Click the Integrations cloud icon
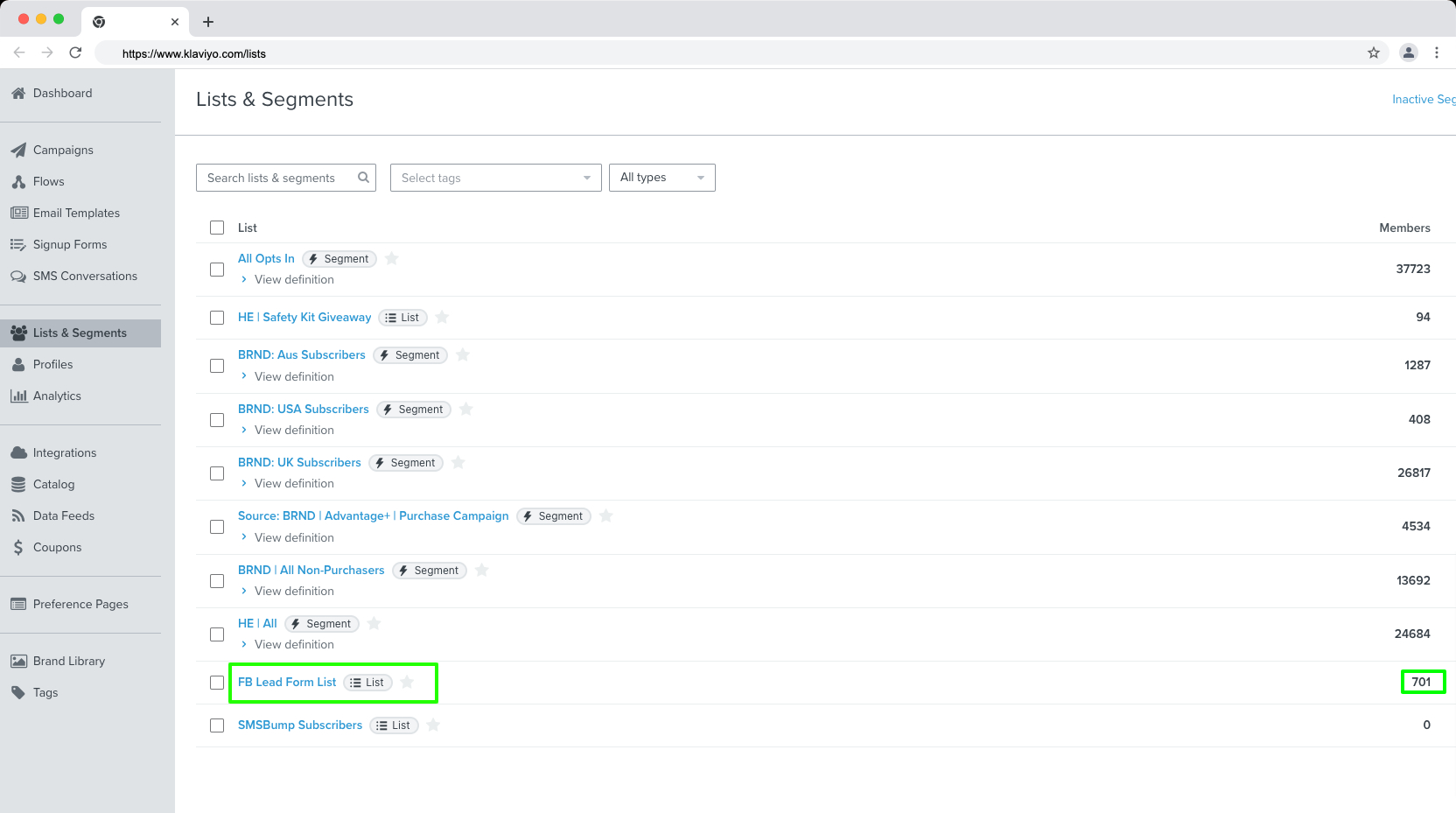The image size is (1456, 813). [18, 453]
